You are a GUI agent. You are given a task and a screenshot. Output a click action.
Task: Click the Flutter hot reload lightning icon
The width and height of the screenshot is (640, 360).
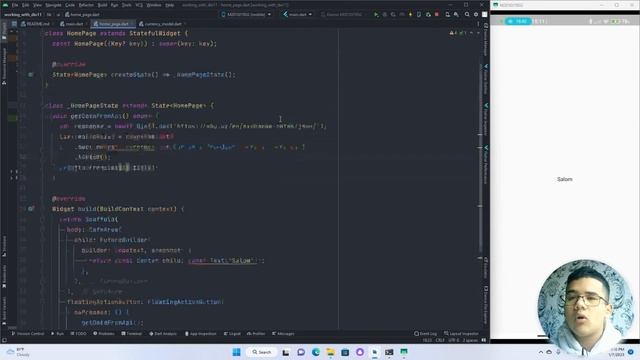click(410, 14)
